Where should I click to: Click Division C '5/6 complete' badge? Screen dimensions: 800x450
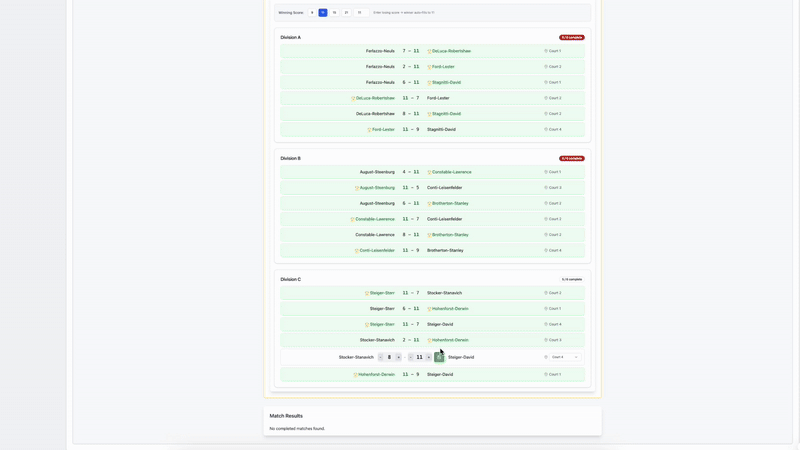pyautogui.click(x=571, y=280)
